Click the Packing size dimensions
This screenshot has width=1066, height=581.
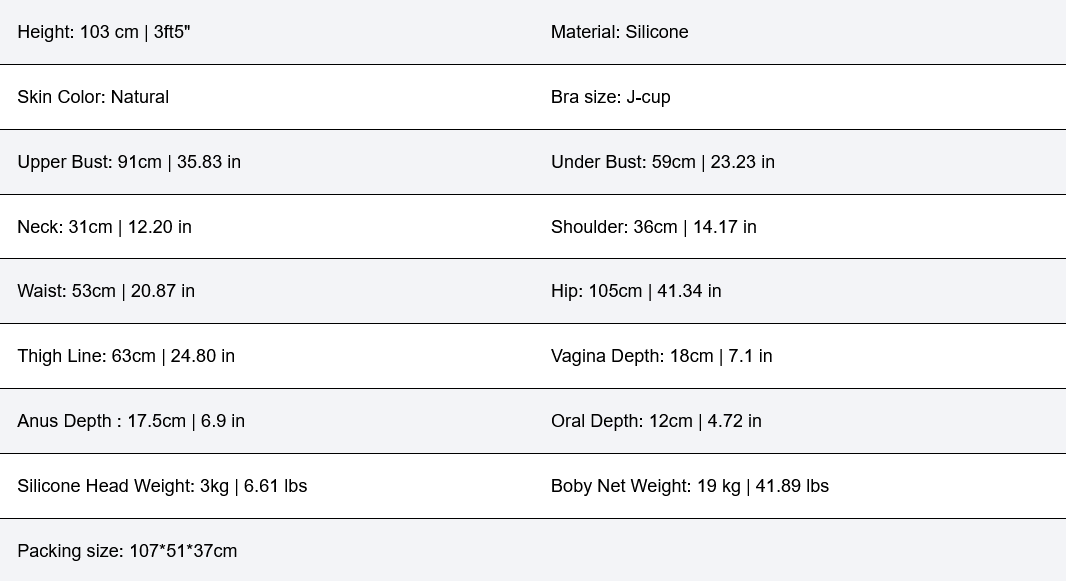pos(127,551)
